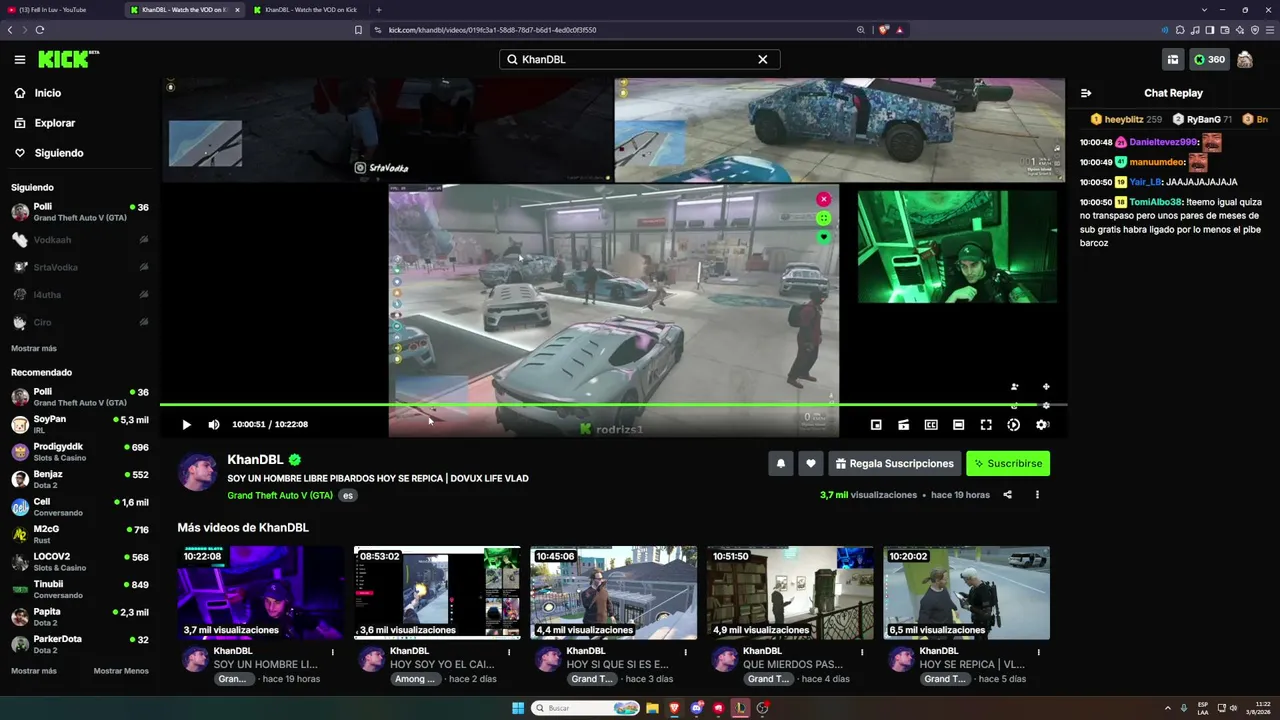
Task: Open Windows Start menu
Action: [x=518, y=708]
